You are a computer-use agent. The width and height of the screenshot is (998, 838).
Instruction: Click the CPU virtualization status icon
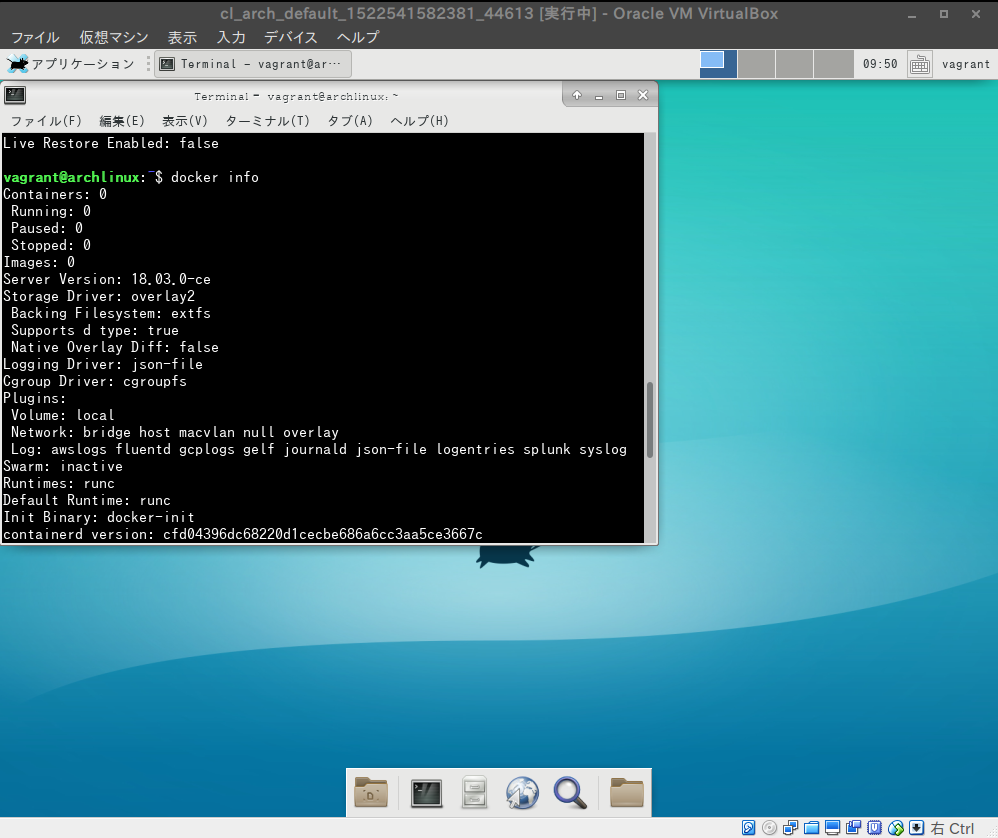click(875, 828)
